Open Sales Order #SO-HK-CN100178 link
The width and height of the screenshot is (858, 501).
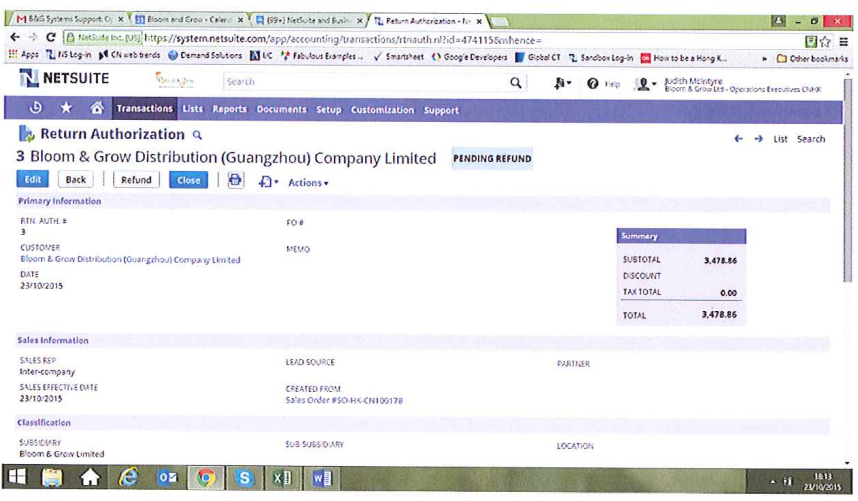[x=344, y=400]
